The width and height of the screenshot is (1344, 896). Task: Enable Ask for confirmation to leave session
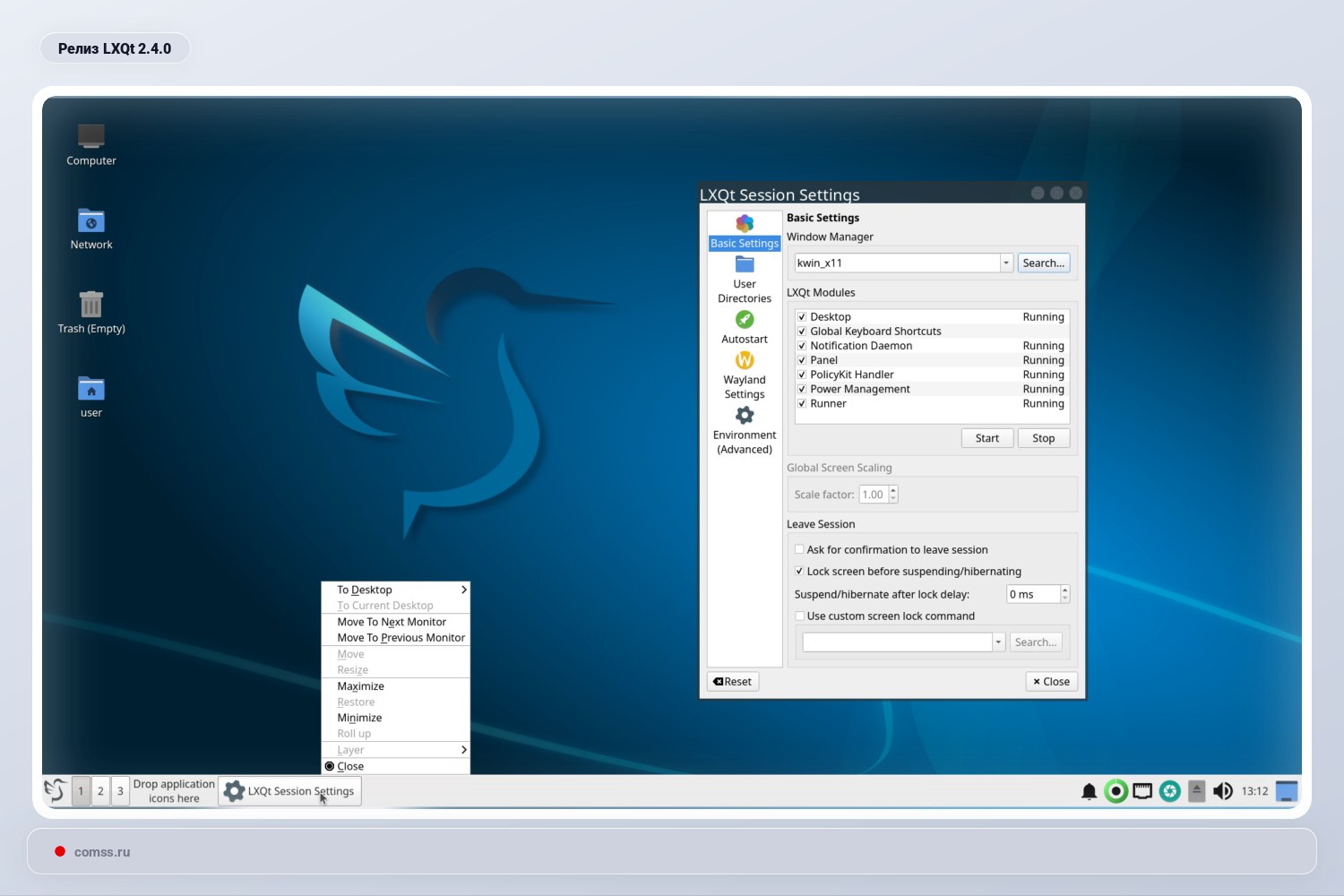(799, 550)
